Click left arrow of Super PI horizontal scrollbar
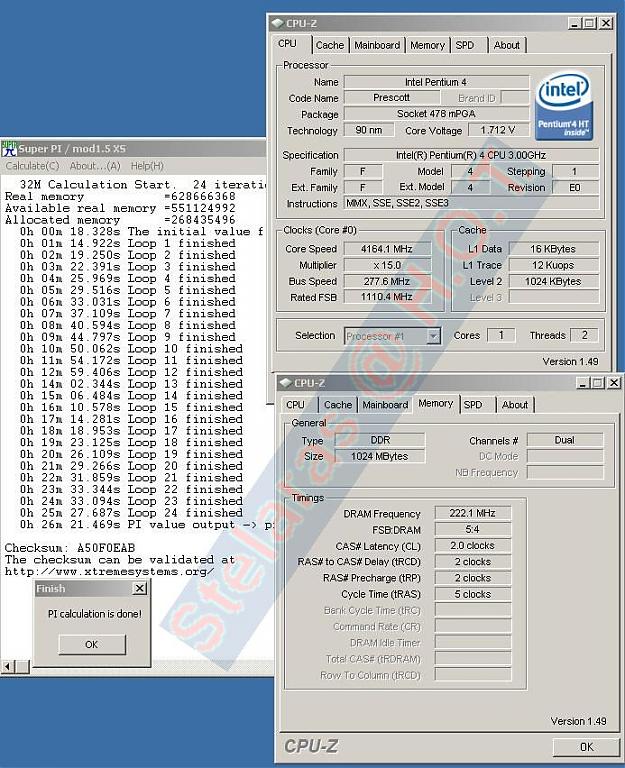The width and height of the screenshot is (625, 768). click(x=8, y=666)
